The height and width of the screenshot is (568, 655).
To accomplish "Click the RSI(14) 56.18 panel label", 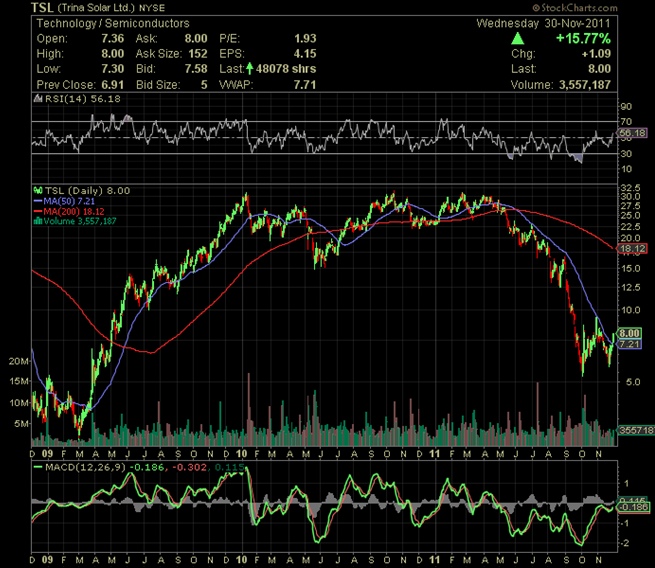I will 82,99.
